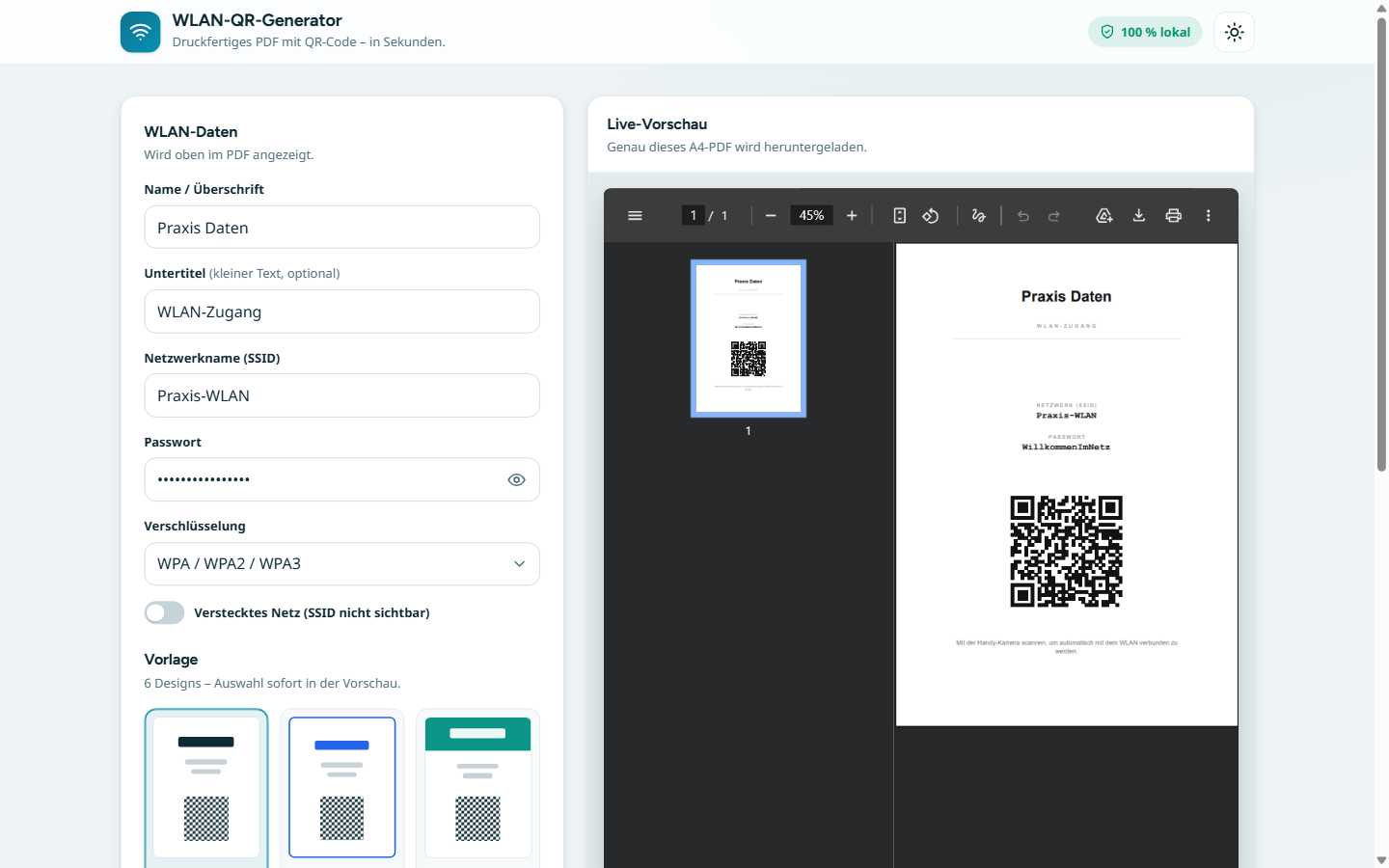Click the save to Drive icon
1389x868 pixels.
pyautogui.click(x=1104, y=215)
